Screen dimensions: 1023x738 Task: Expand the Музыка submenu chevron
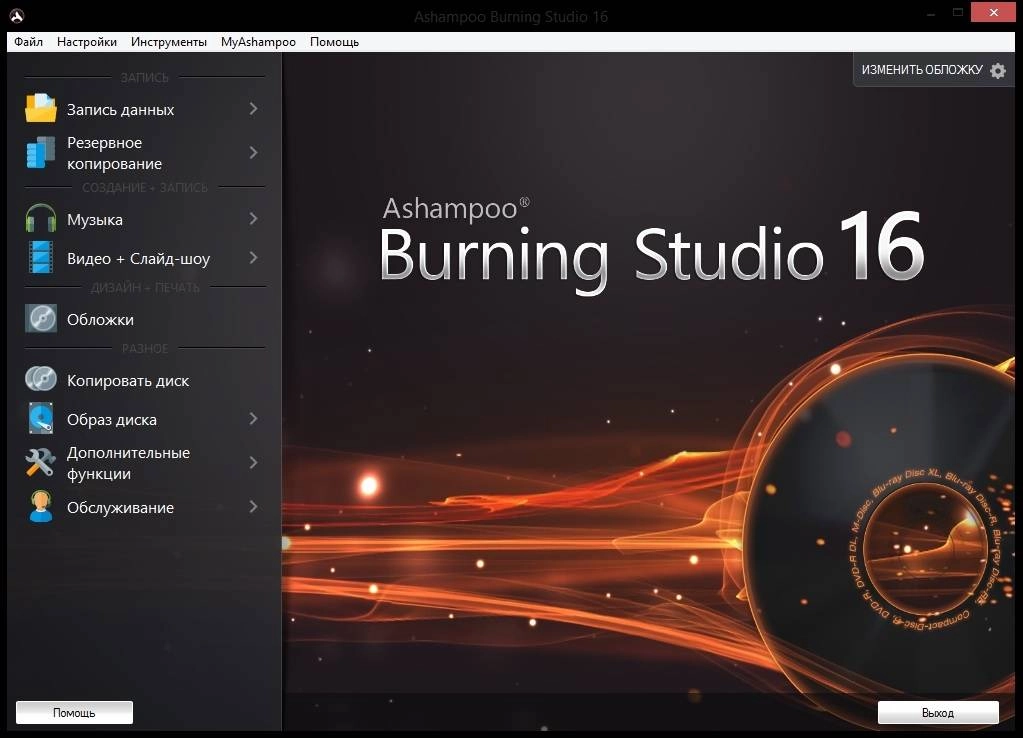point(253,219)
